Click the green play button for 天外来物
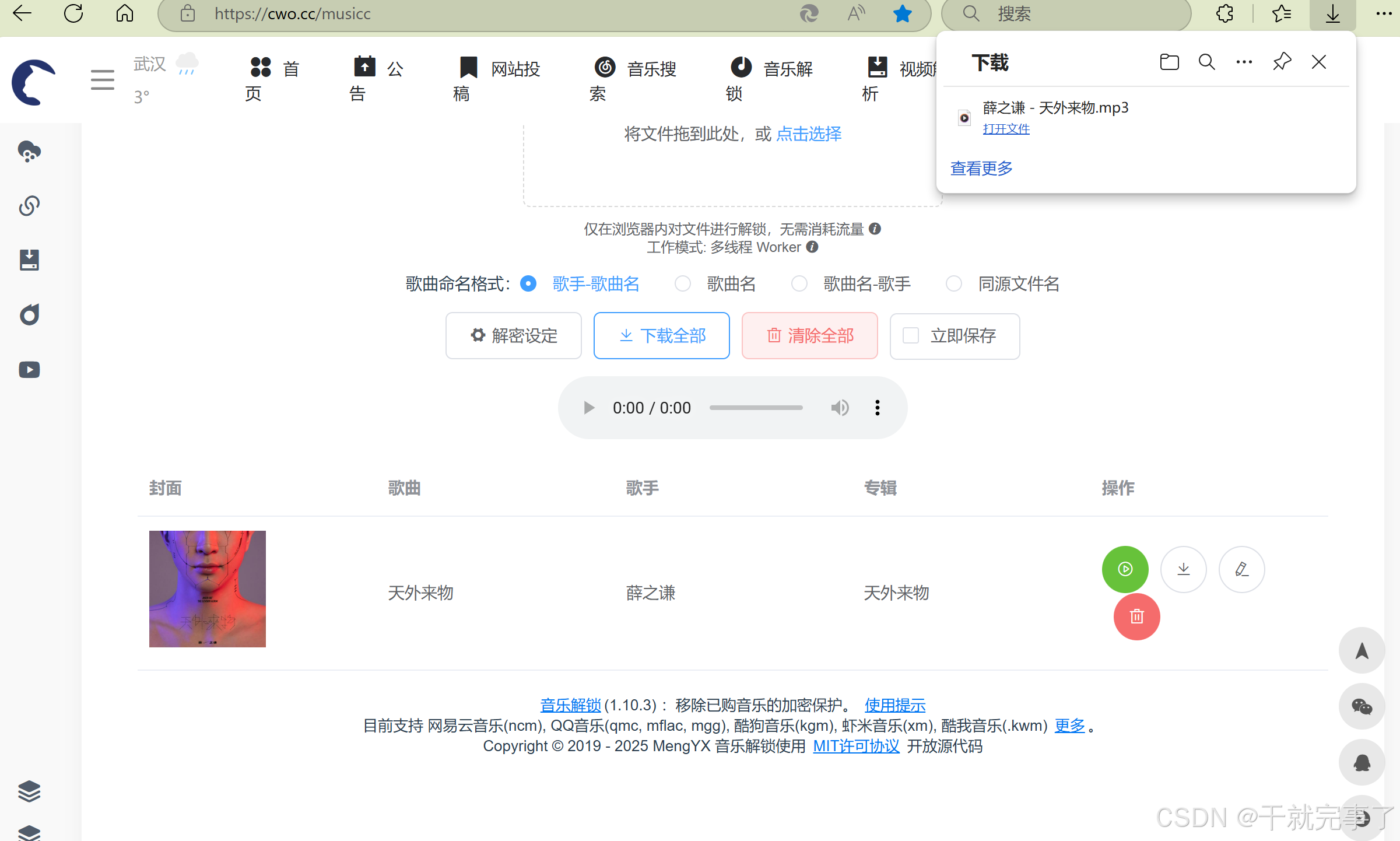 pos(1125,569)
